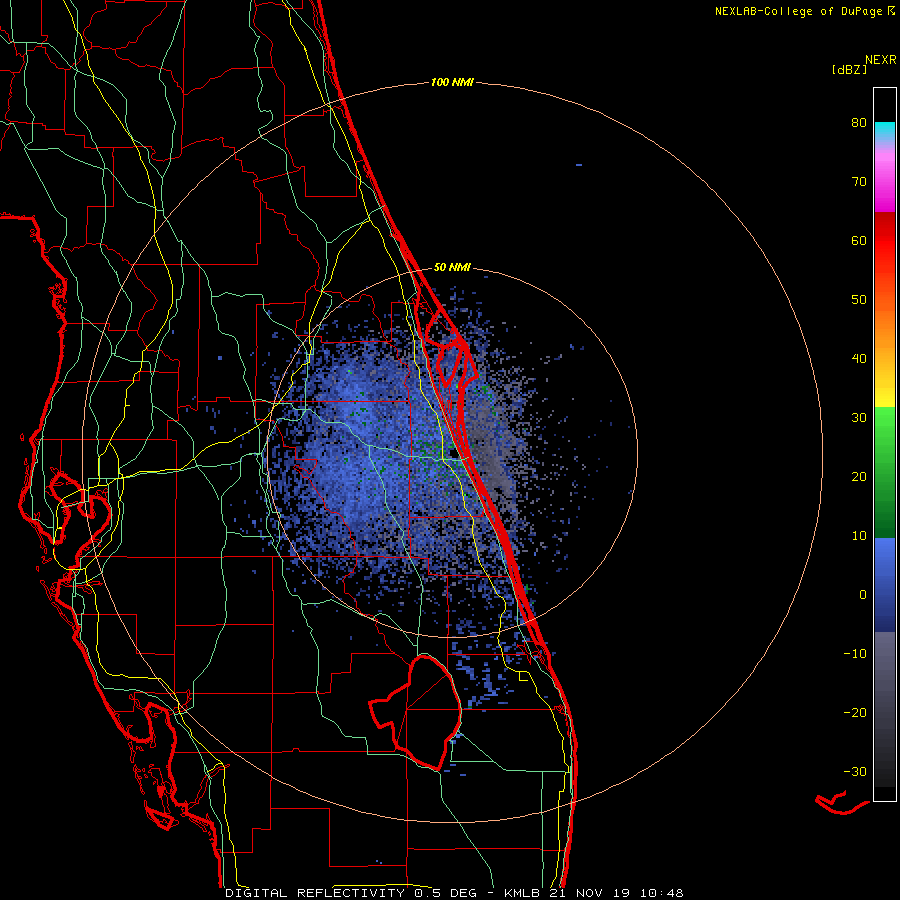Click the 20 value on the dBZ scale
Viewport: 900px width, 900px height.
pyautogui.click(x=859, y=477)
